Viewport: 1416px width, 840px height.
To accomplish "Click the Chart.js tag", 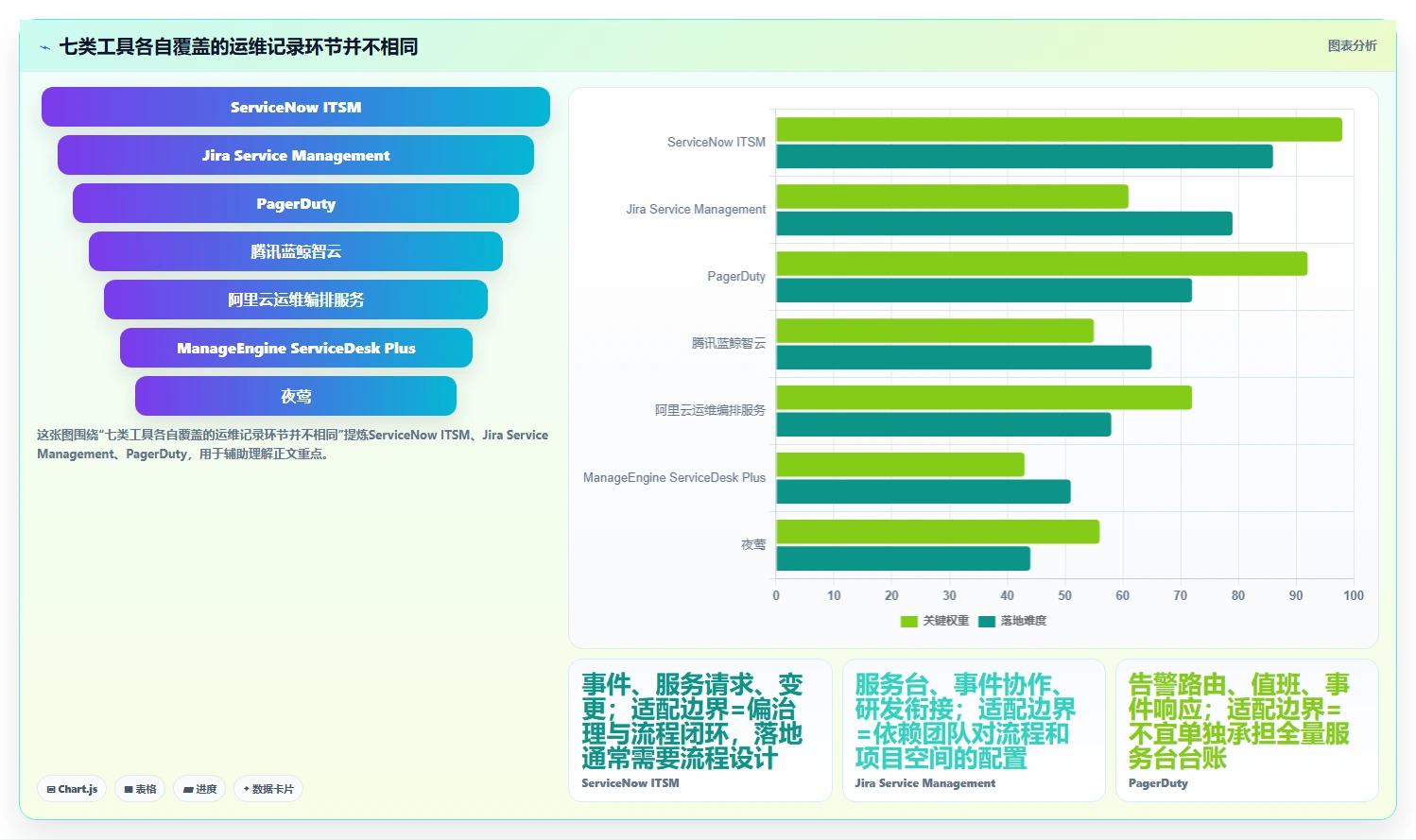I will tap(72, 789).
